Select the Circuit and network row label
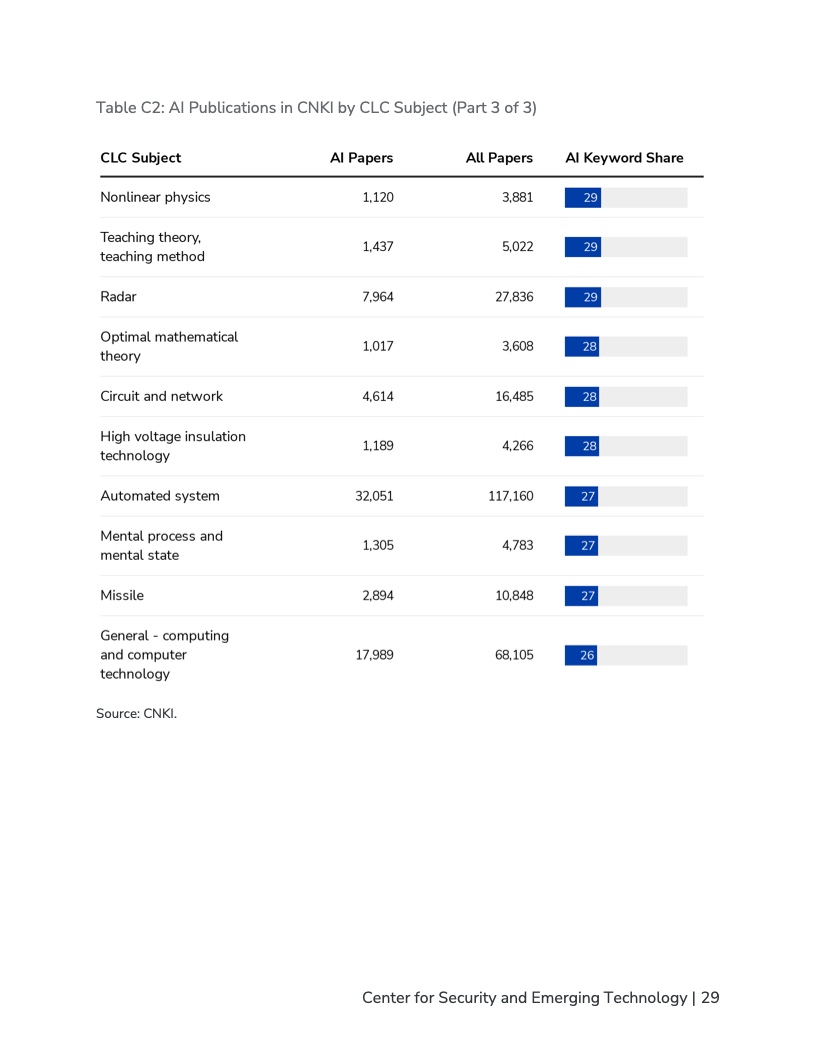 [162, 397]
